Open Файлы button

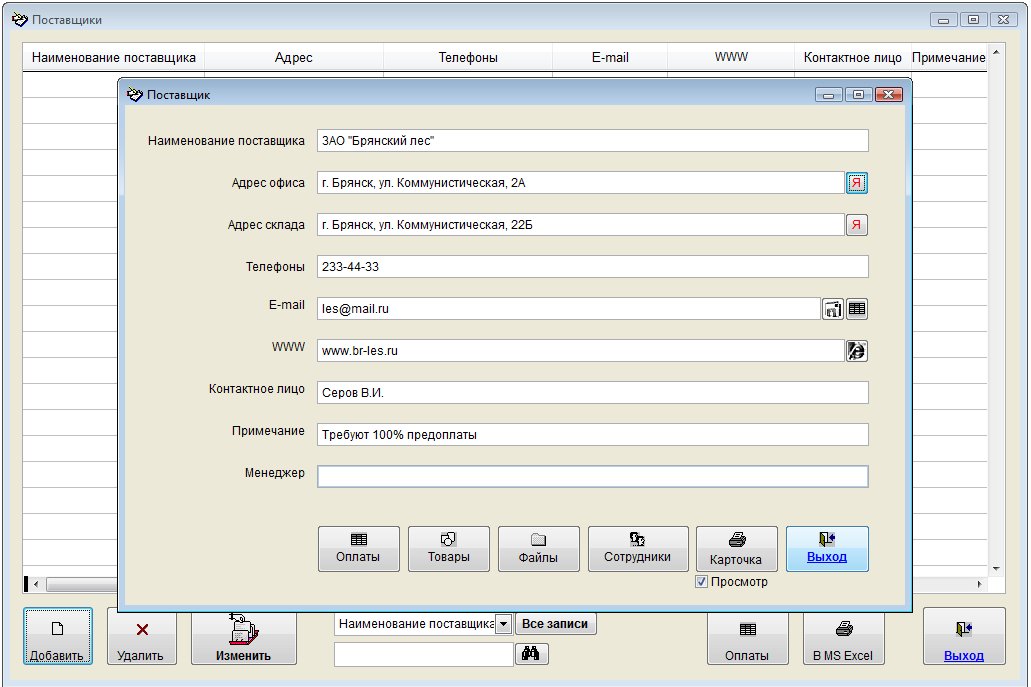coord(539,549)
